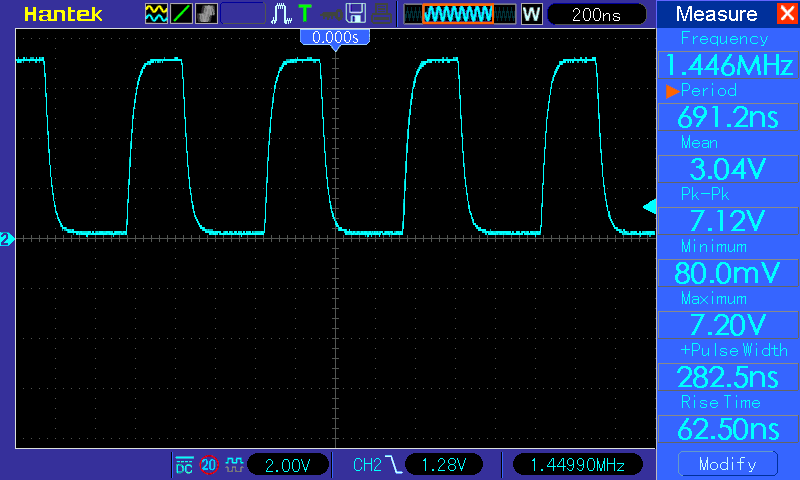Screen dimensions: 800x480
Task: Close the Measure panel
Action: pyautogui.click(x=786, y=14)
